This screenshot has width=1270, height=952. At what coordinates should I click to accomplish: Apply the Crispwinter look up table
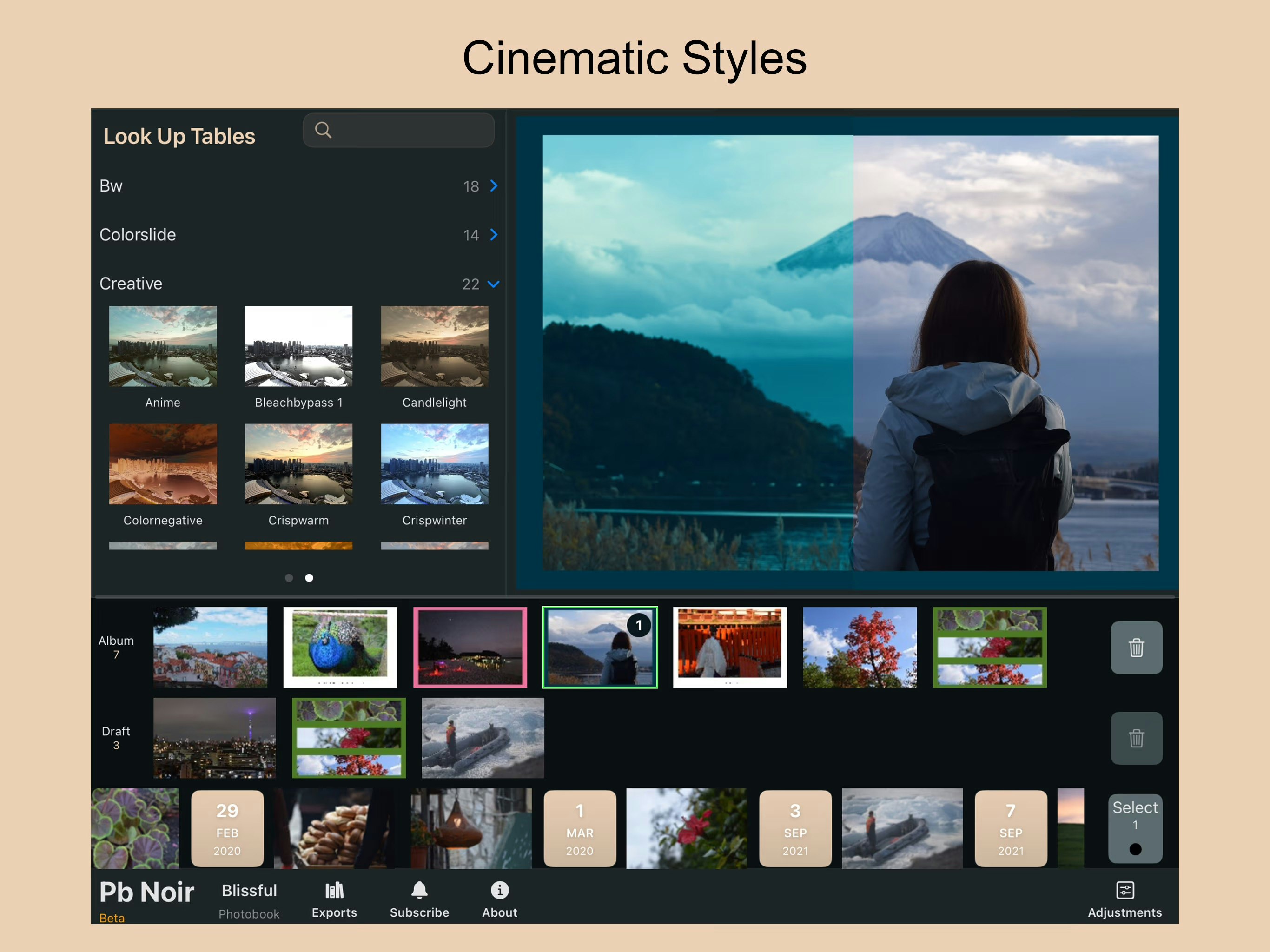435,464
